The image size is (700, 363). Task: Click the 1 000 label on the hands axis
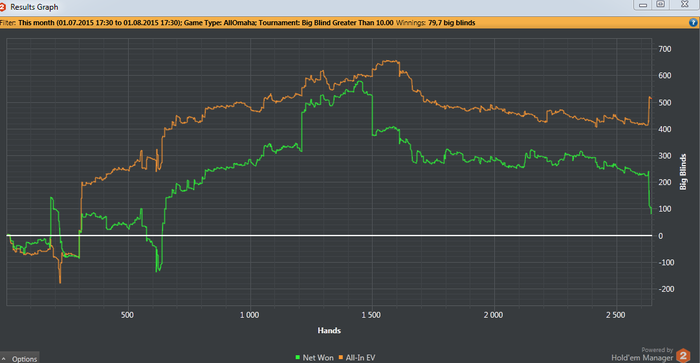(x=249, y=315)
